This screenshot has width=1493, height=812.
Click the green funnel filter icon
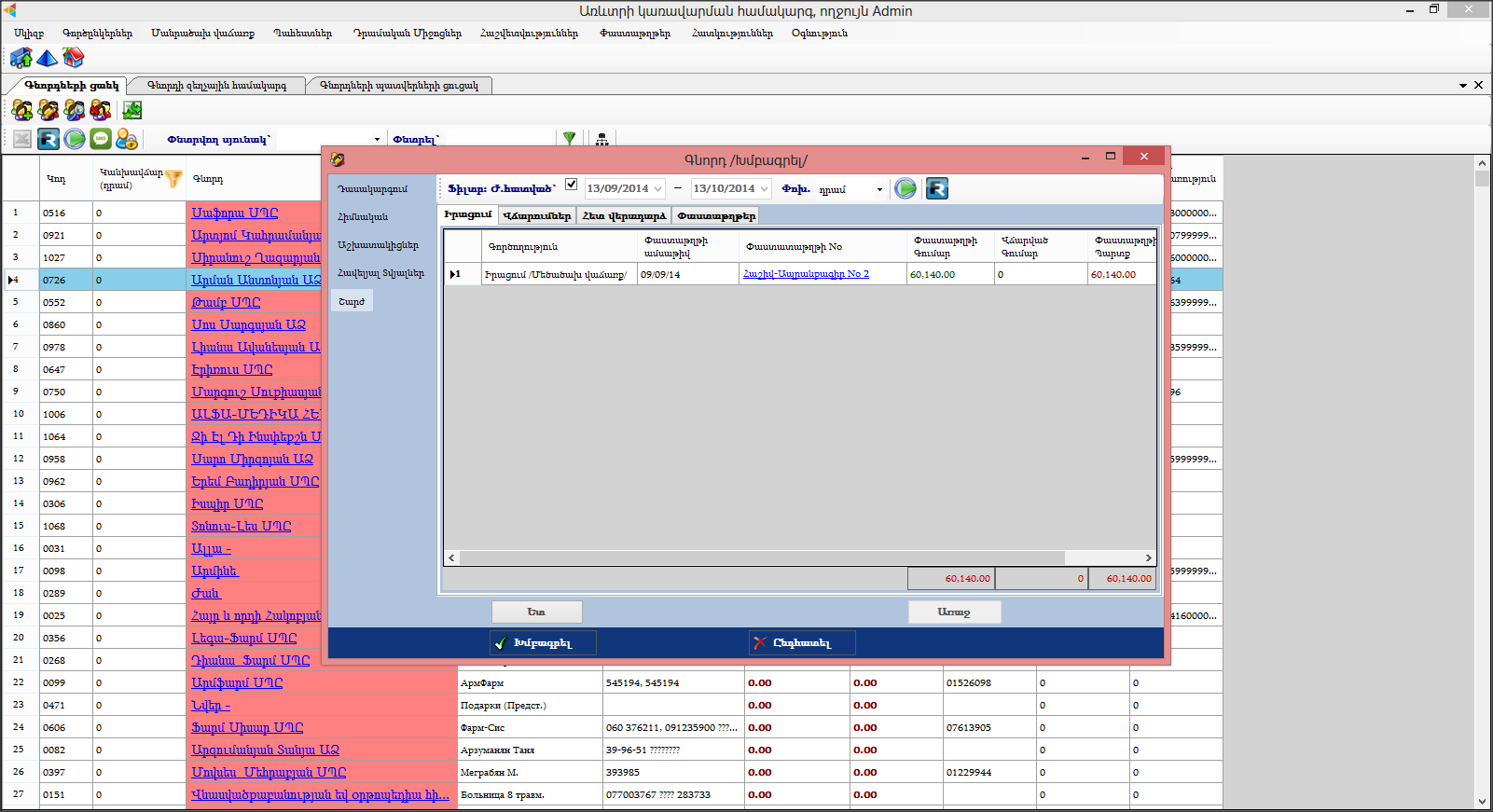(569, 138)
